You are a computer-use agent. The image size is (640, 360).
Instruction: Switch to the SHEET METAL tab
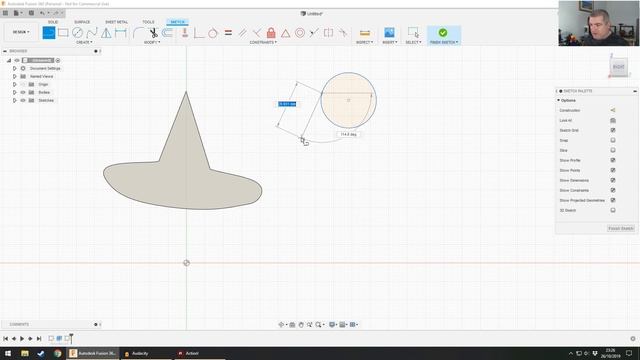pyautogui.click(x=116, y=22)
